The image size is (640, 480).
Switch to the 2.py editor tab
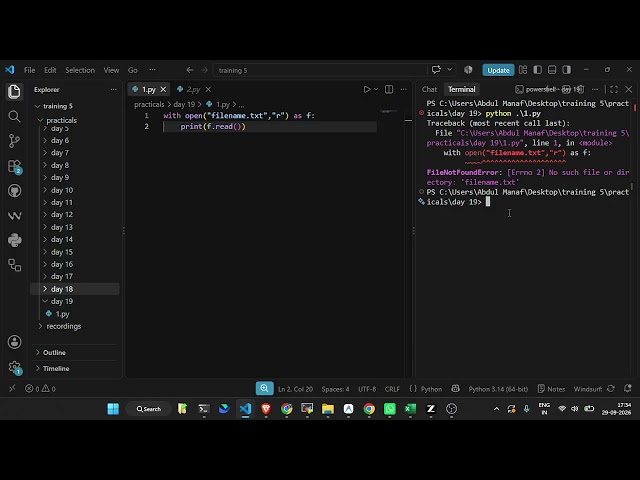pyautogui.click(x=193, y=89)
